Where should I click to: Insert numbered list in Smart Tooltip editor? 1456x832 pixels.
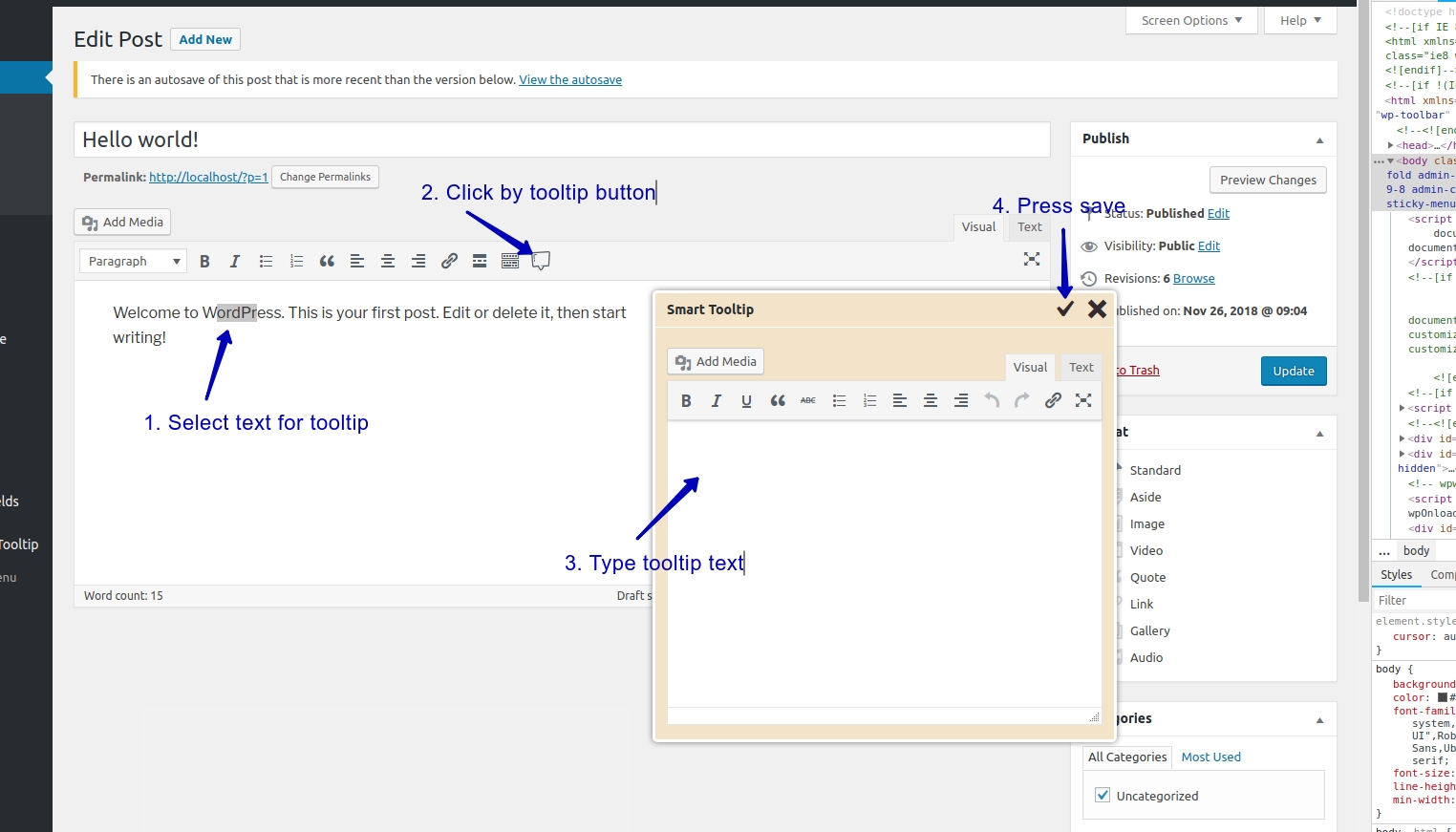(869, 400)
